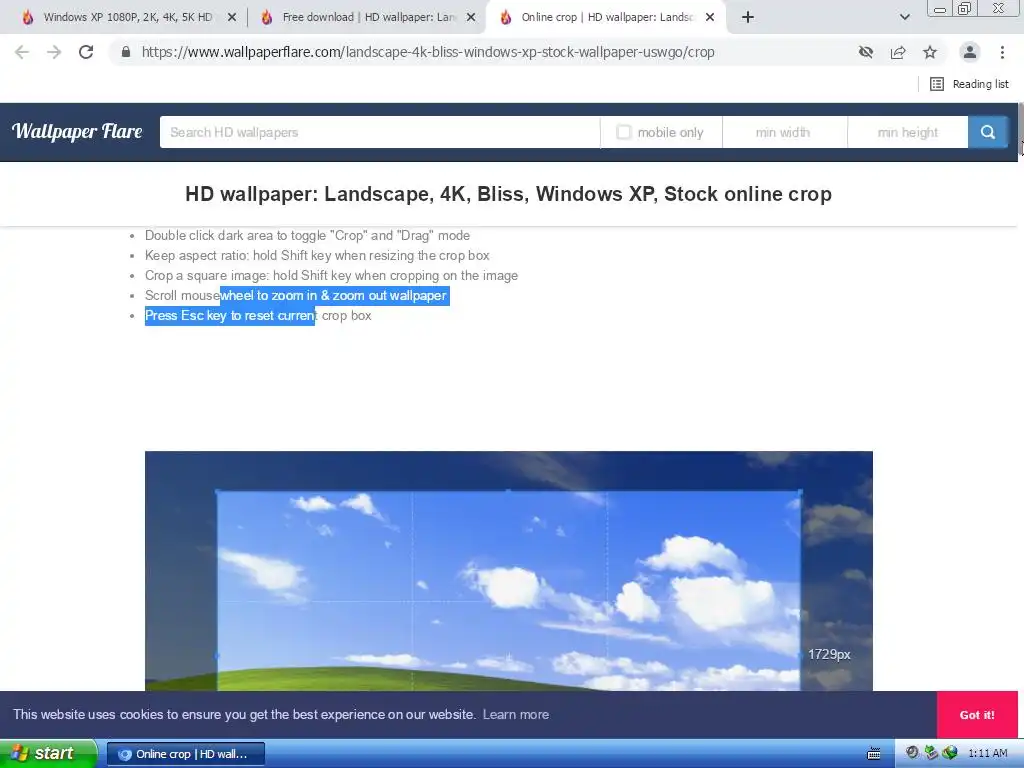Click the on-screen keyboard tray icon
The image size is (1024, 768).
click(873, 754)
